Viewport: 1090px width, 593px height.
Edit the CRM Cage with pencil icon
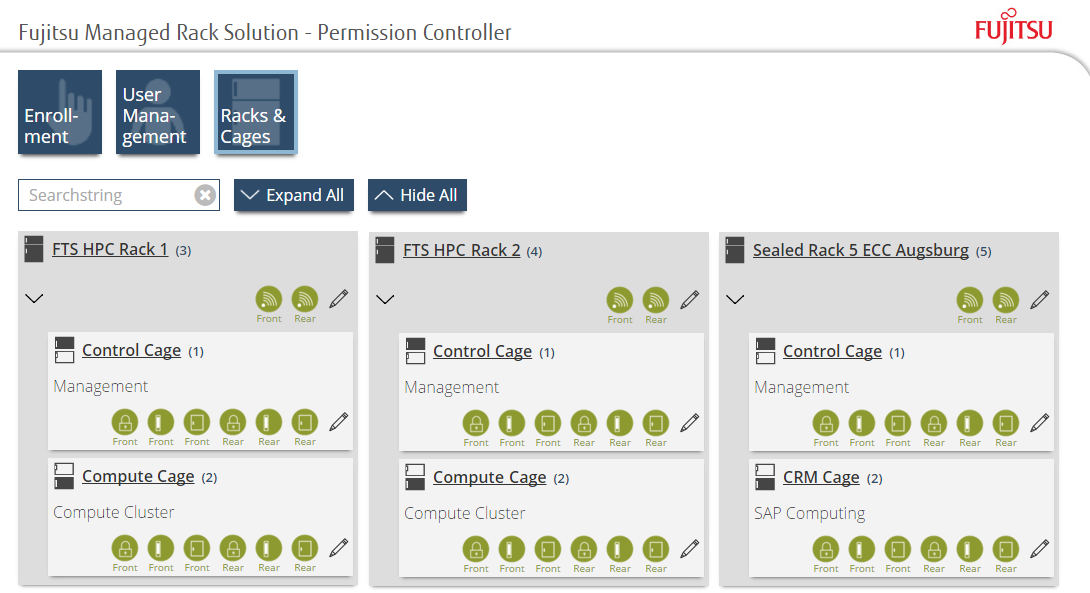(x=1039, y=549)
